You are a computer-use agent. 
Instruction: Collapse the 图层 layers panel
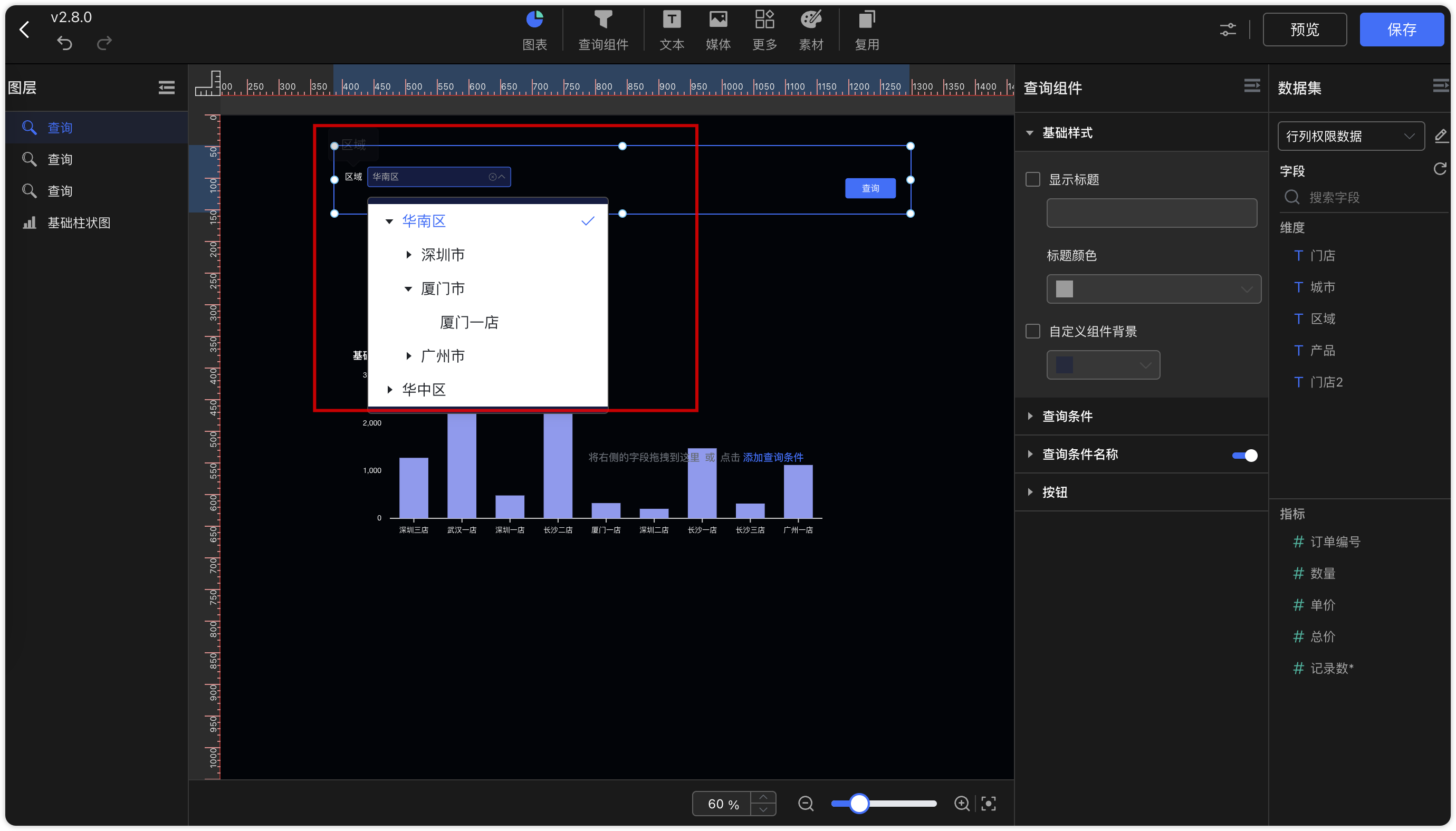point(166,88)
